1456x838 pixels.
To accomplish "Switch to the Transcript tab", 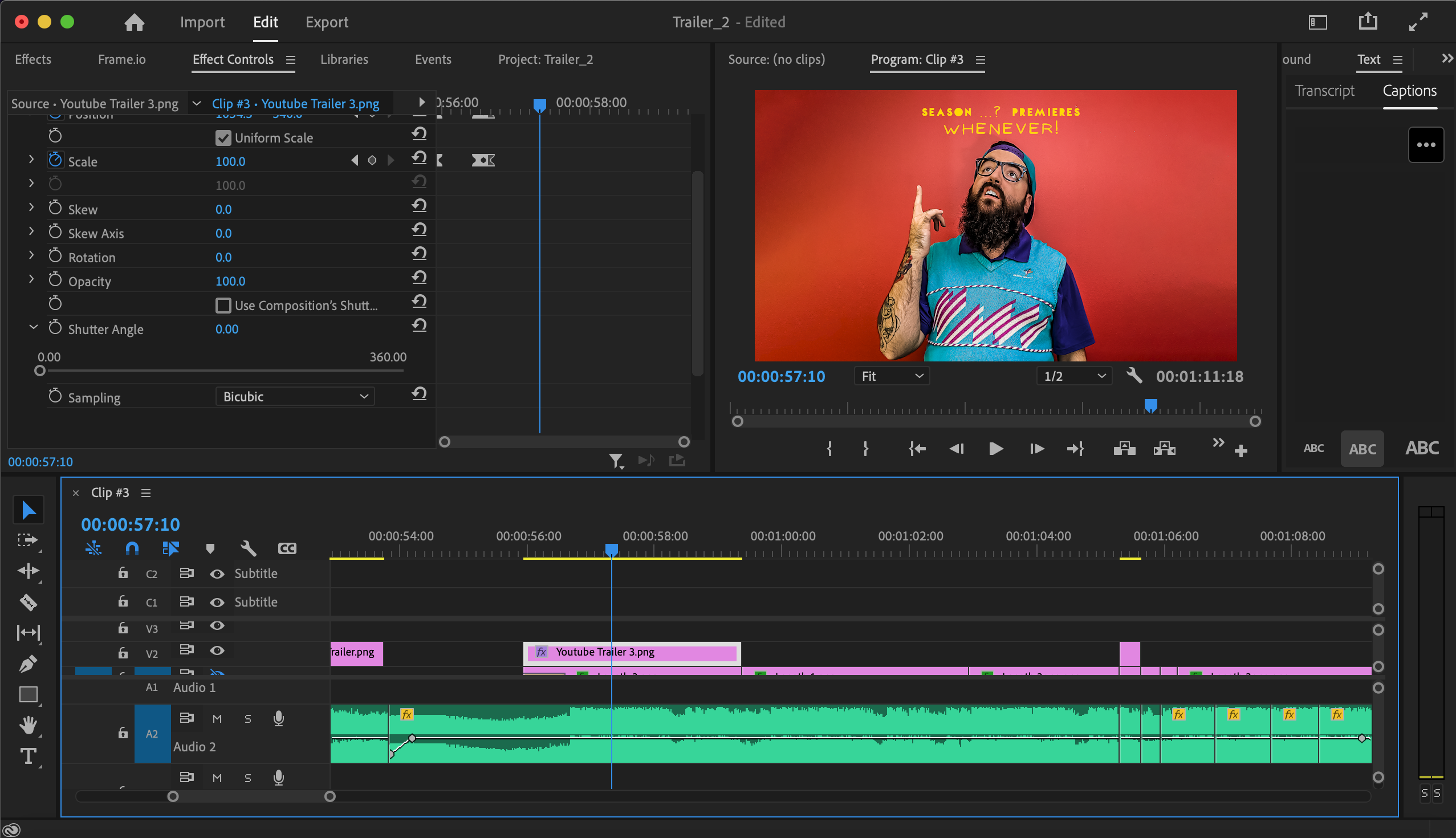I will [x=1324, y=91].
